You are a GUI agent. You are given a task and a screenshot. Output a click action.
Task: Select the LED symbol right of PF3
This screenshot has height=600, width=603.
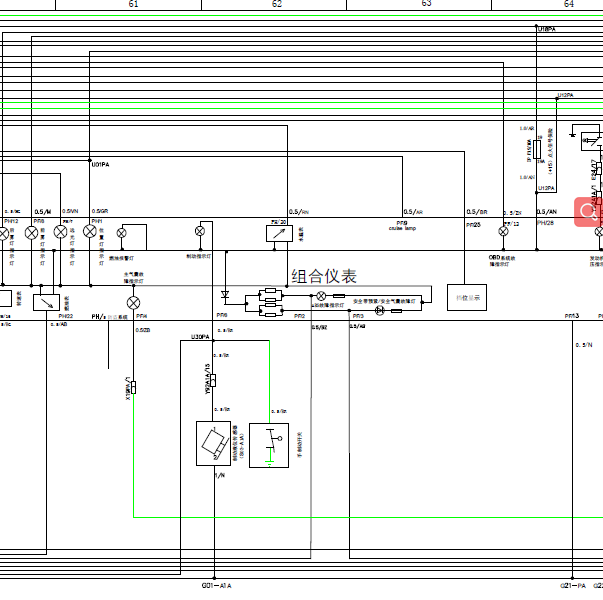click(x=380, y=310)
